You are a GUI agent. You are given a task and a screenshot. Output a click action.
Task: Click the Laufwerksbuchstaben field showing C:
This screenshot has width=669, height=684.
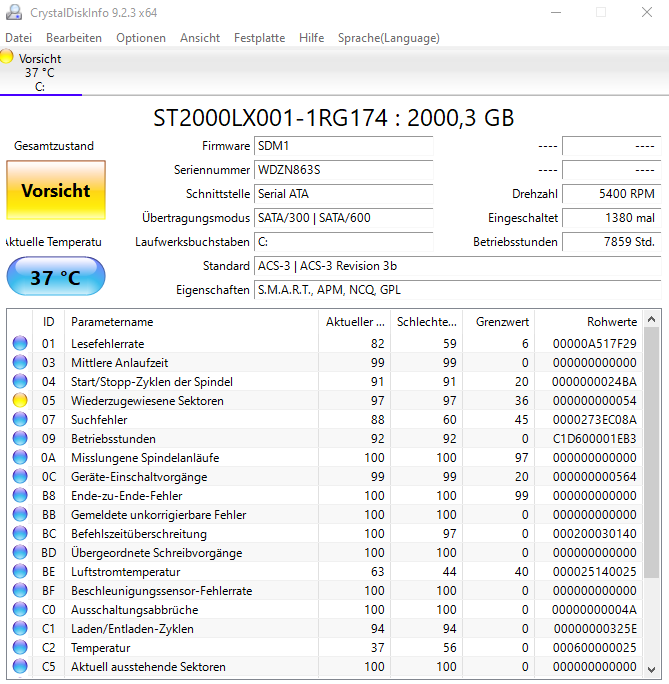point(344,242)
